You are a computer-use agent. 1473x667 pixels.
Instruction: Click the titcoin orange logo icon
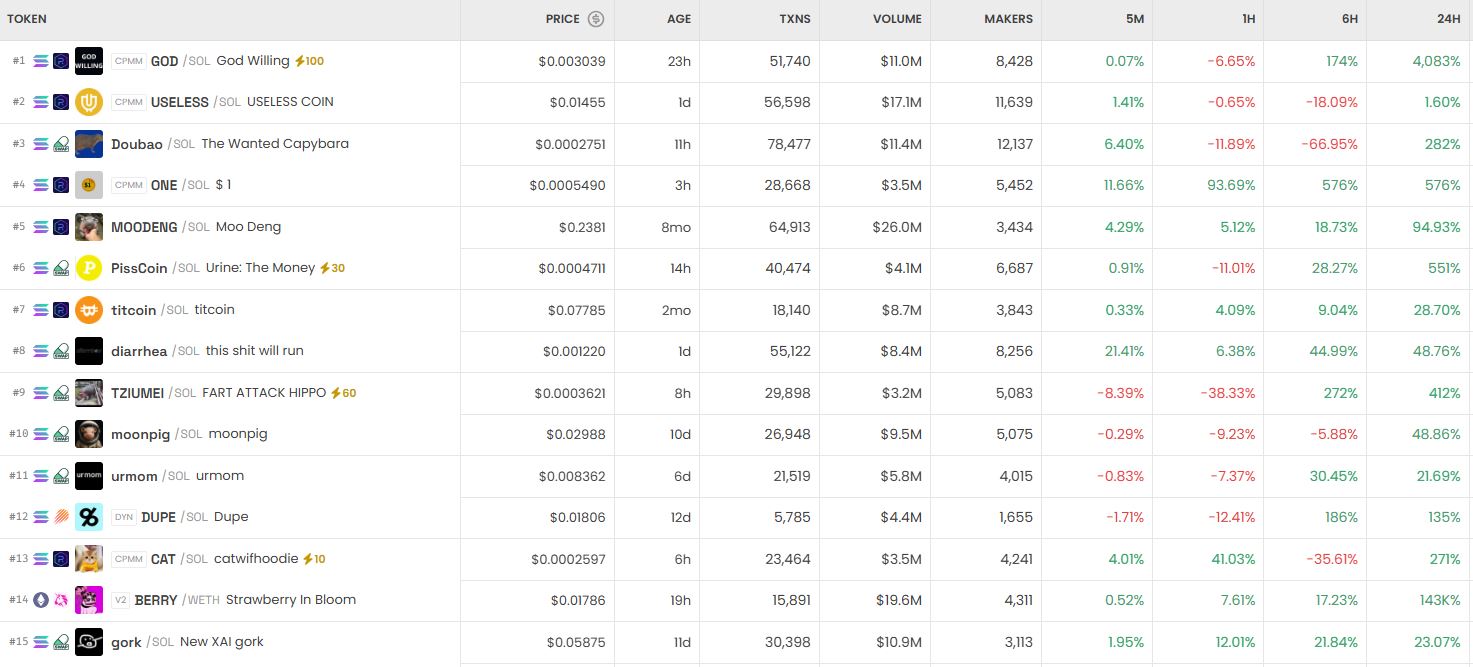(x=89, y=310)
